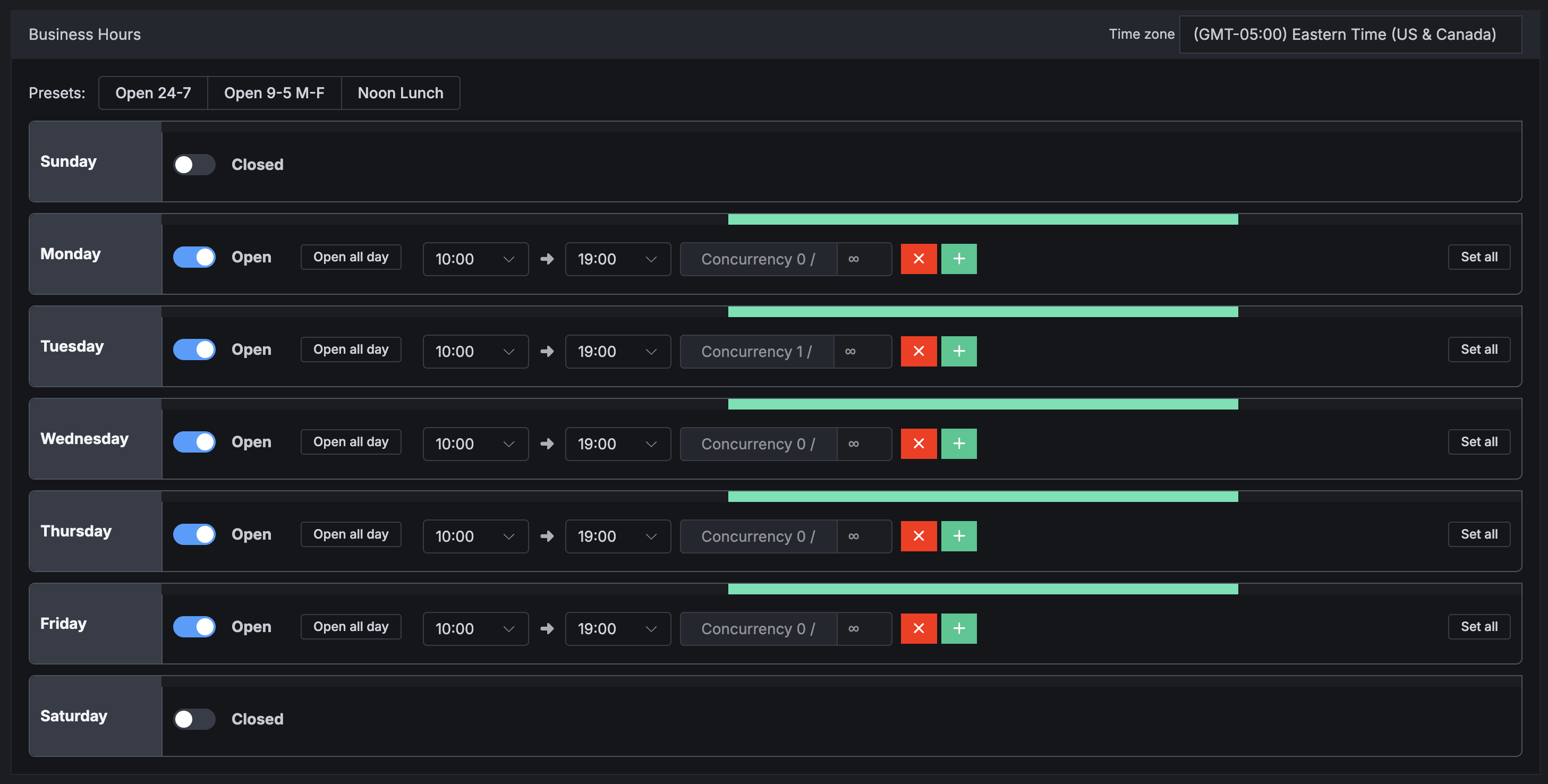The width and height of the screenshot is (1548, 784).
Task: Click Tuesday green hours timeline bar
Action: [x=983, y=312]
